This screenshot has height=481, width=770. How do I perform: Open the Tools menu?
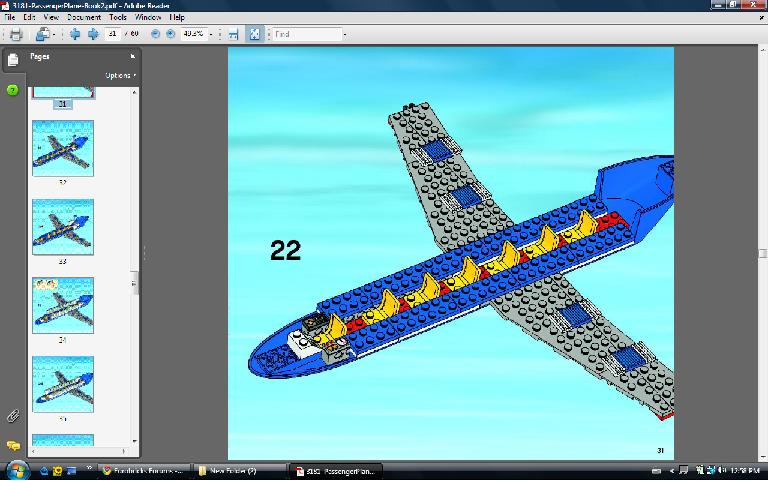click(x=118, y=18)
